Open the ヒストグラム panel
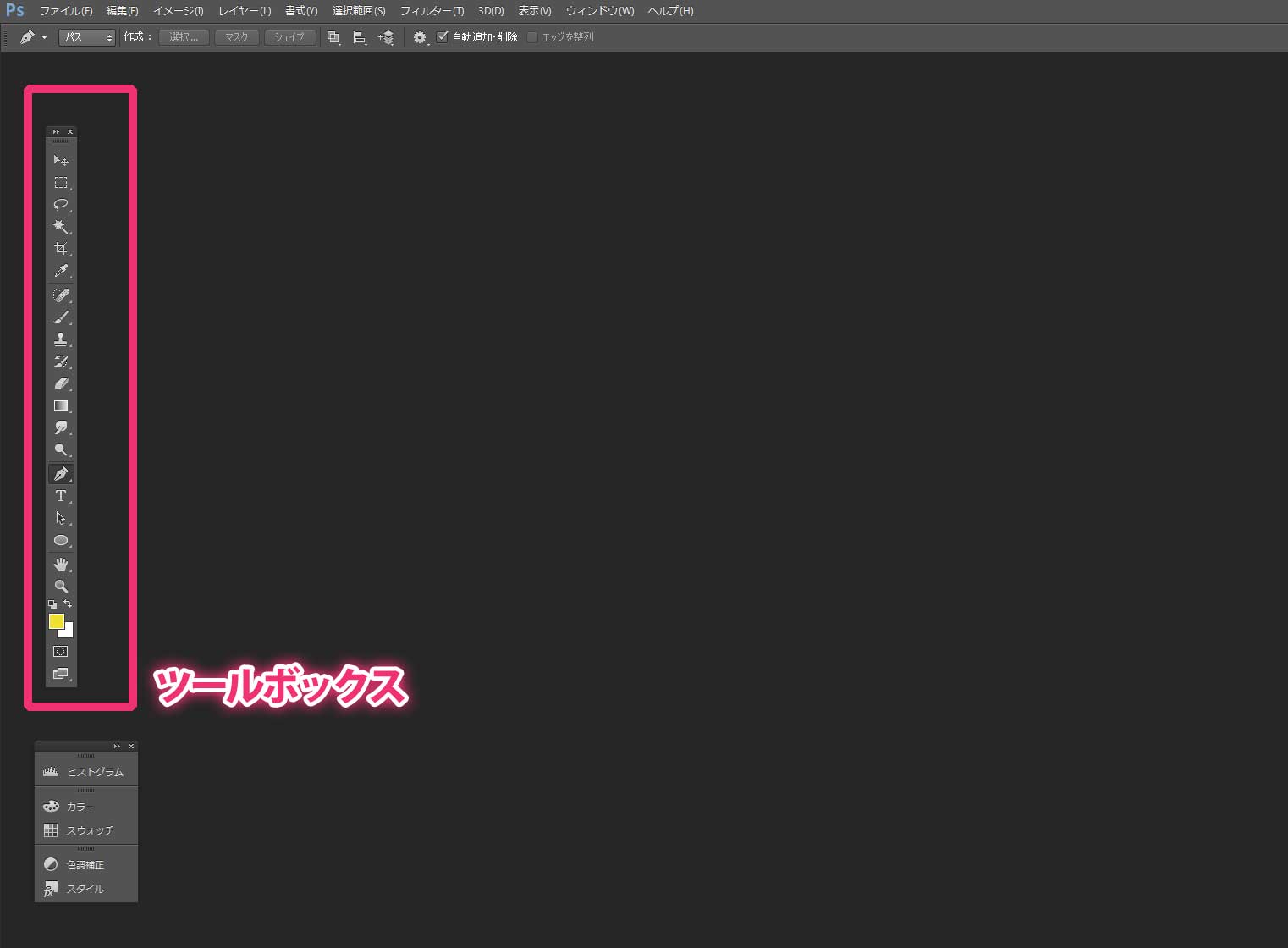 [x=86, y=772]
